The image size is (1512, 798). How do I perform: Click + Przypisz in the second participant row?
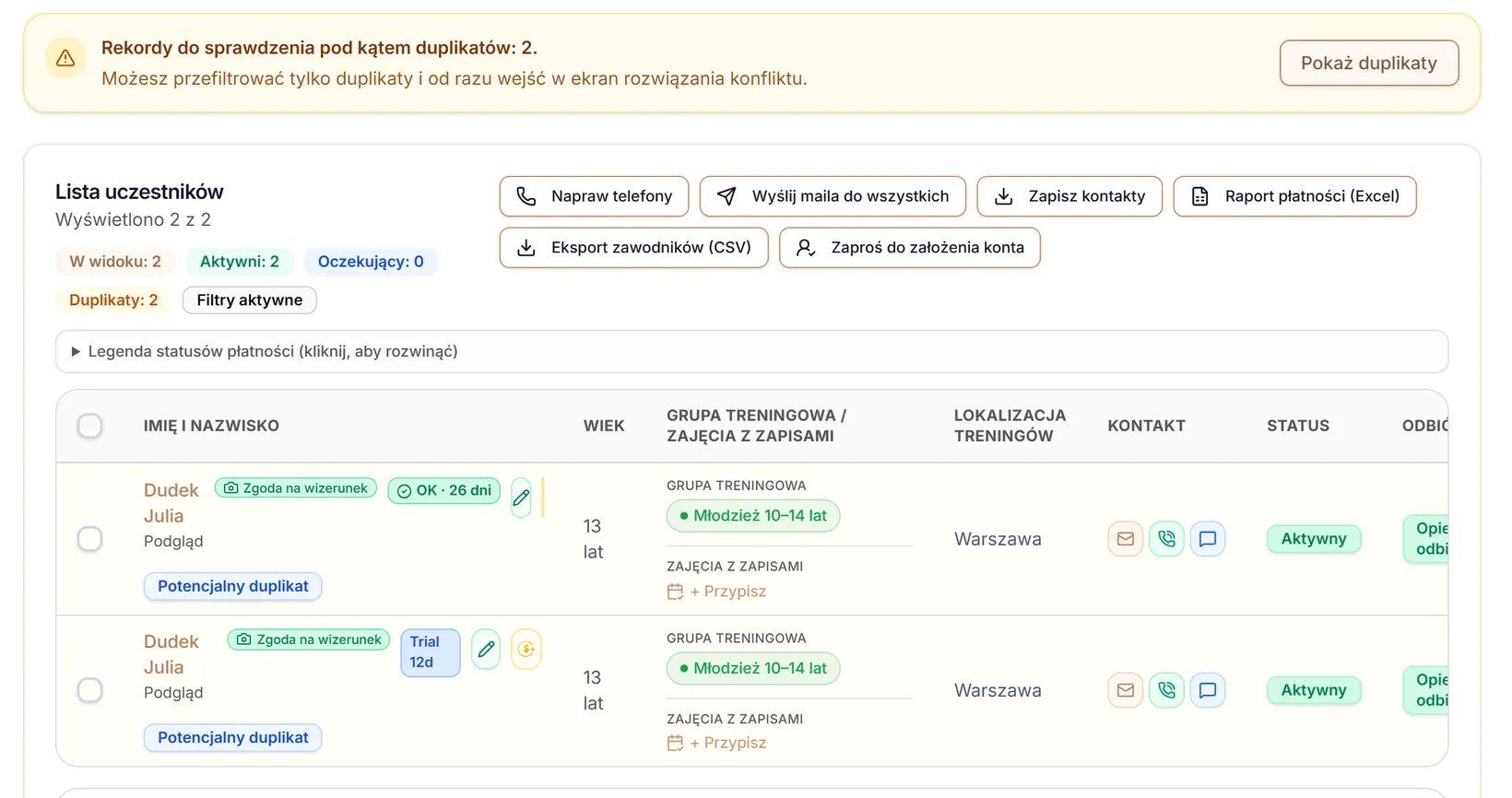click(727, 743)
